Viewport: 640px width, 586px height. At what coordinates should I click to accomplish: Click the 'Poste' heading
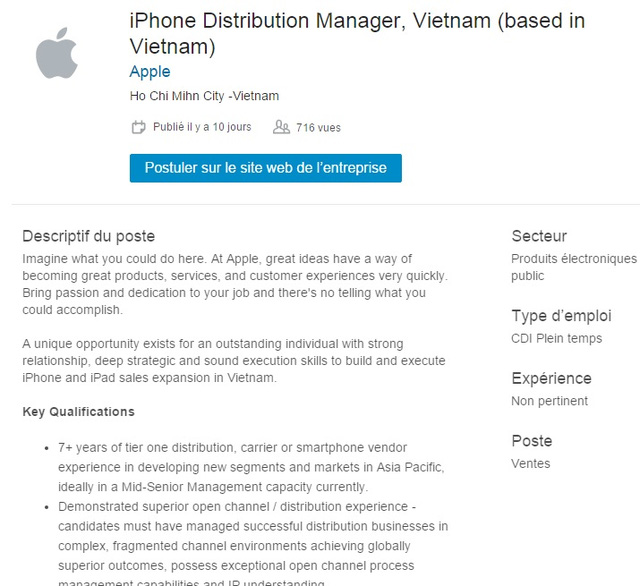click(x=531, y=440)
